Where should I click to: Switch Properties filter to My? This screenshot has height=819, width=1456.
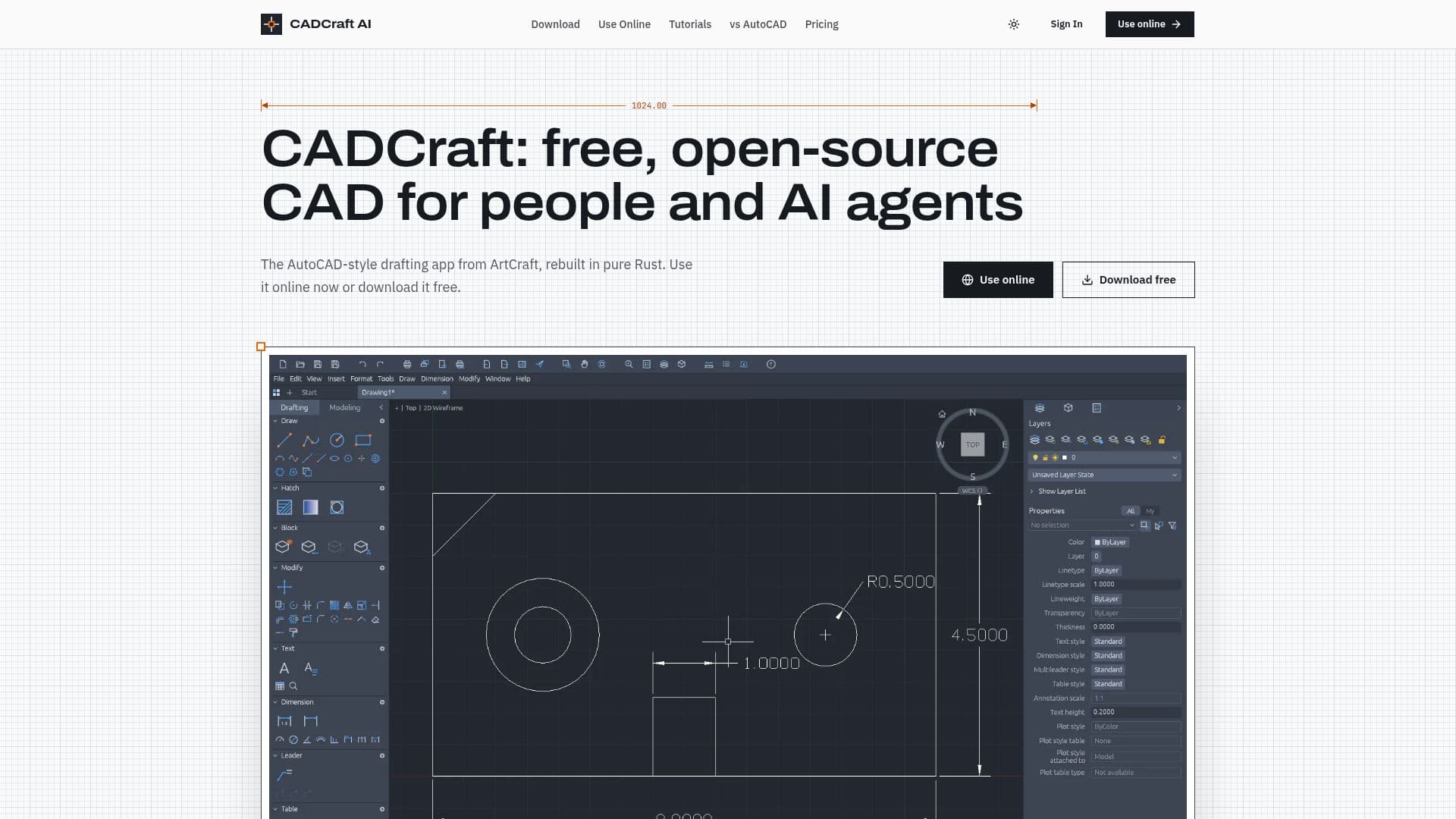pos(1150,511)
